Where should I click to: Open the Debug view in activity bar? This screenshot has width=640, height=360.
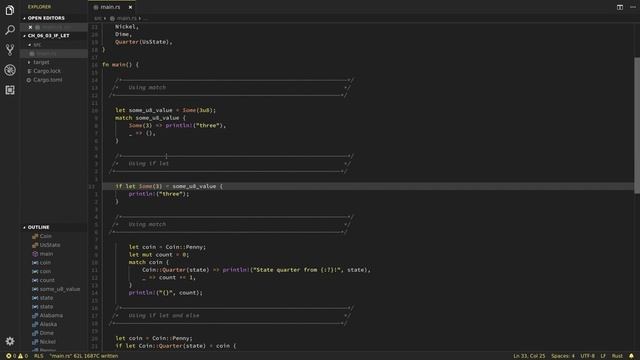[10, 70]
